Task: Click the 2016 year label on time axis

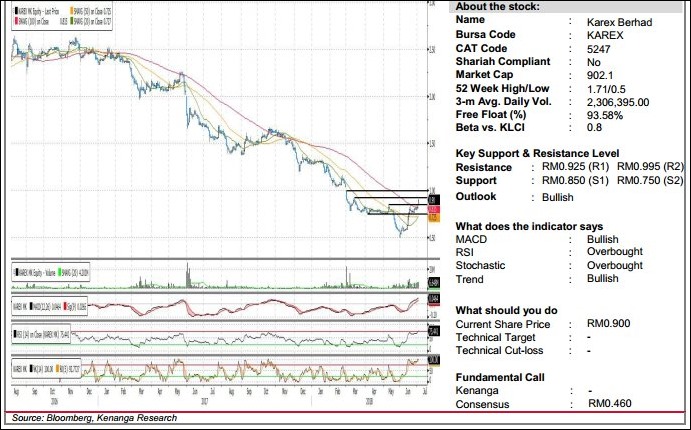Action: pos(54,401)
